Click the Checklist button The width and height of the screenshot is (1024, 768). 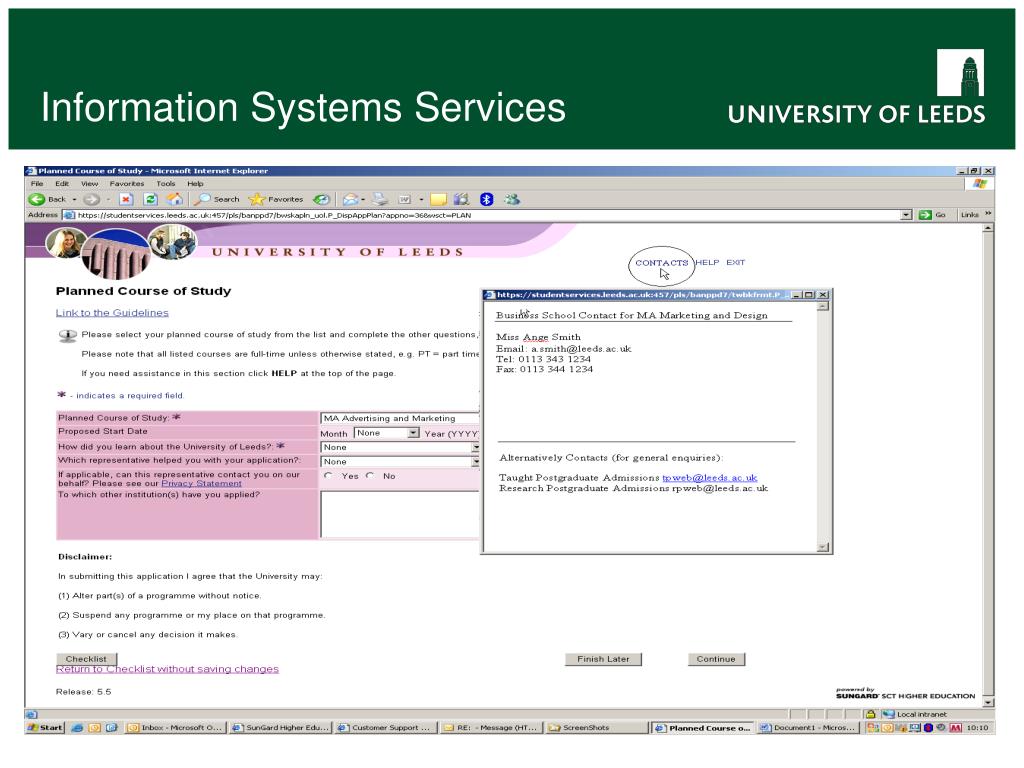[86, 659]
